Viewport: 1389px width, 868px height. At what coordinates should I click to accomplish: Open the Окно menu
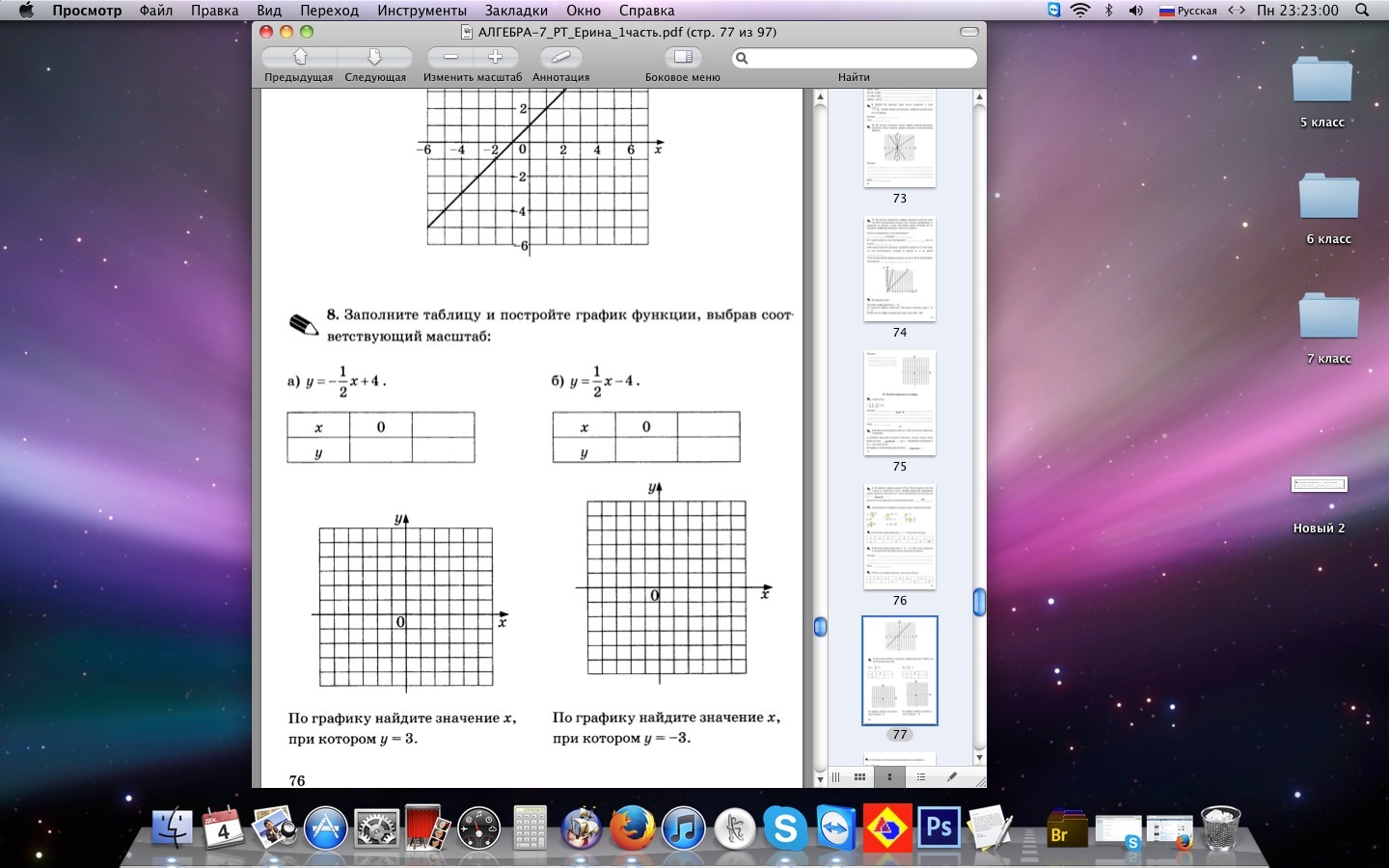(584, 11)
